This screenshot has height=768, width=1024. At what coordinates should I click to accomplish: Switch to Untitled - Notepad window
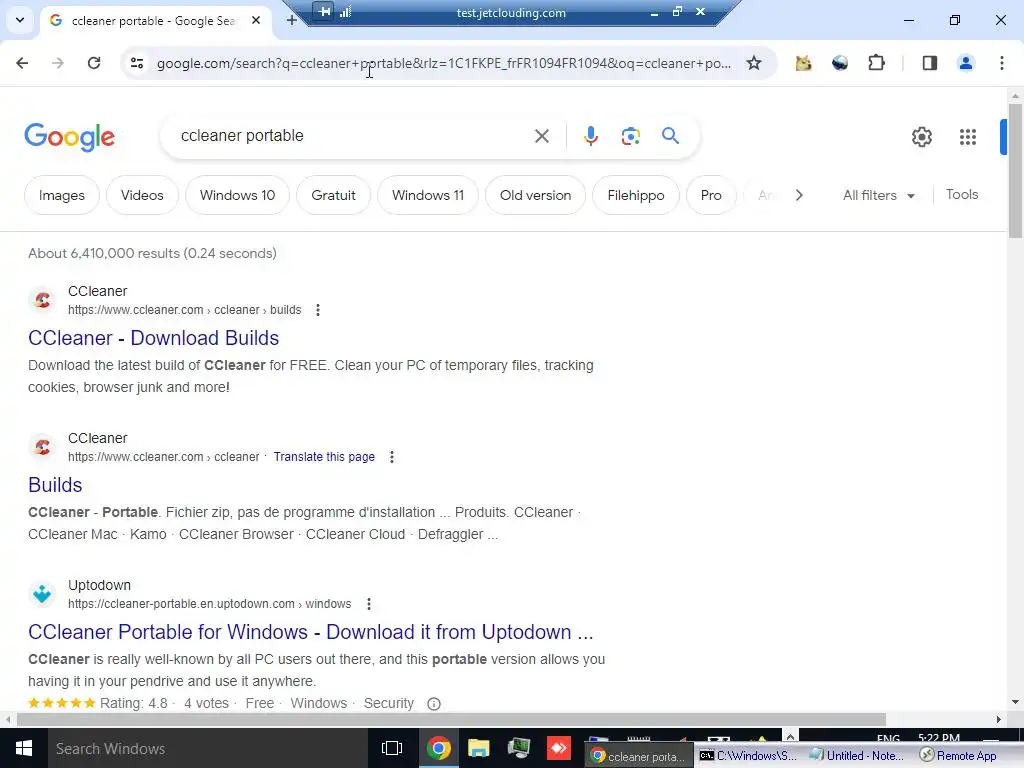tap(857, 756)
